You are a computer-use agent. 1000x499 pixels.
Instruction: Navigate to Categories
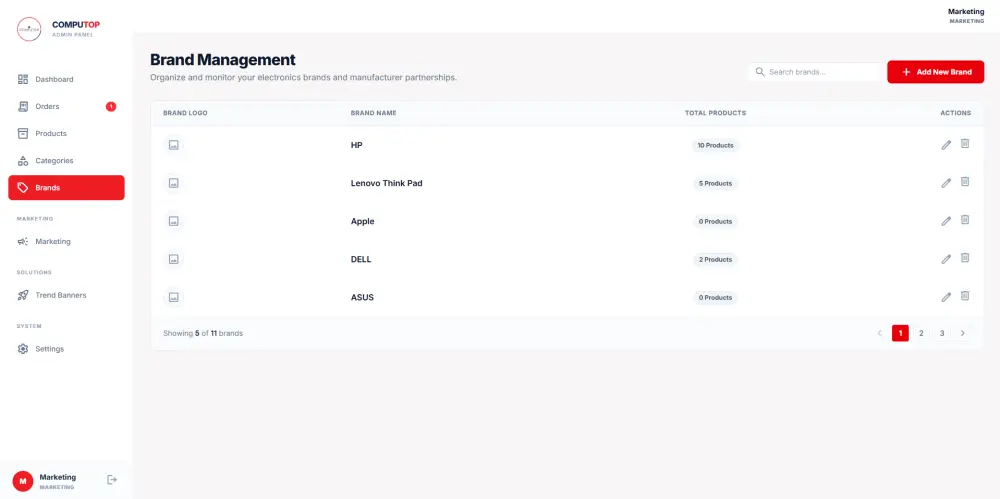click(66, 161)
